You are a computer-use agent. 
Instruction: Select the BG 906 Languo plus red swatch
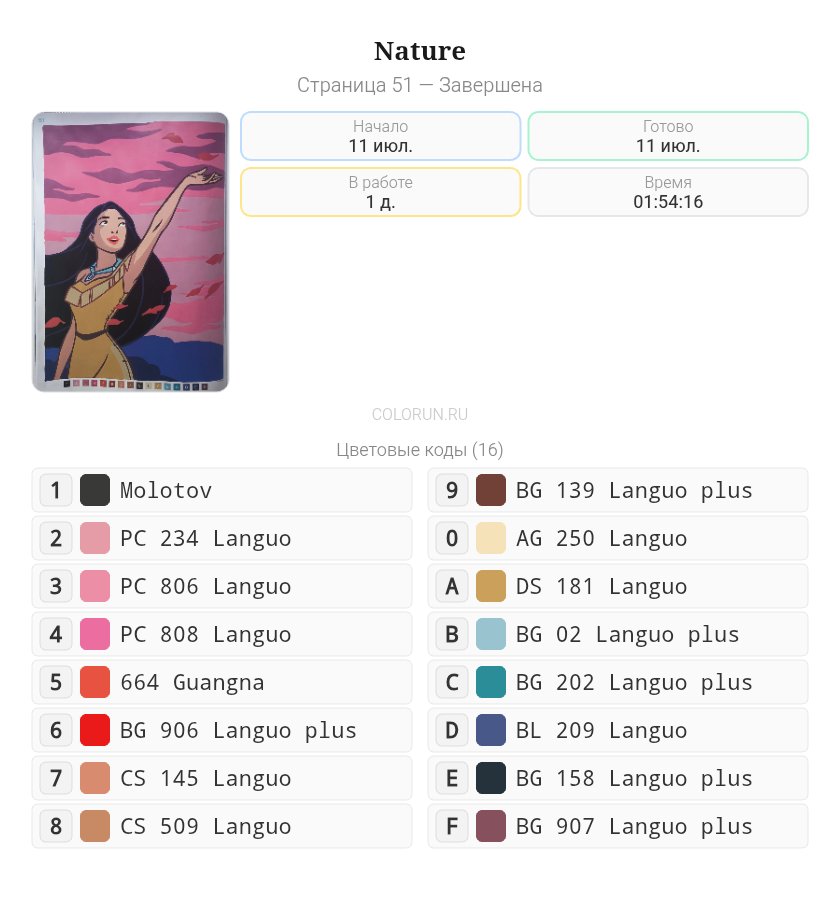pyautogui.click(x=95, y=730)
